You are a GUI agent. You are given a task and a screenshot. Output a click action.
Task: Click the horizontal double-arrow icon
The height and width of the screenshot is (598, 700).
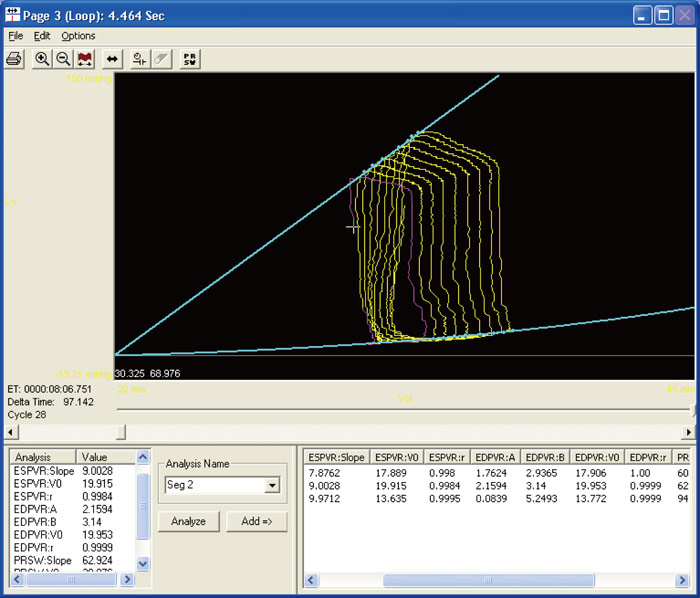coord(112,59)
